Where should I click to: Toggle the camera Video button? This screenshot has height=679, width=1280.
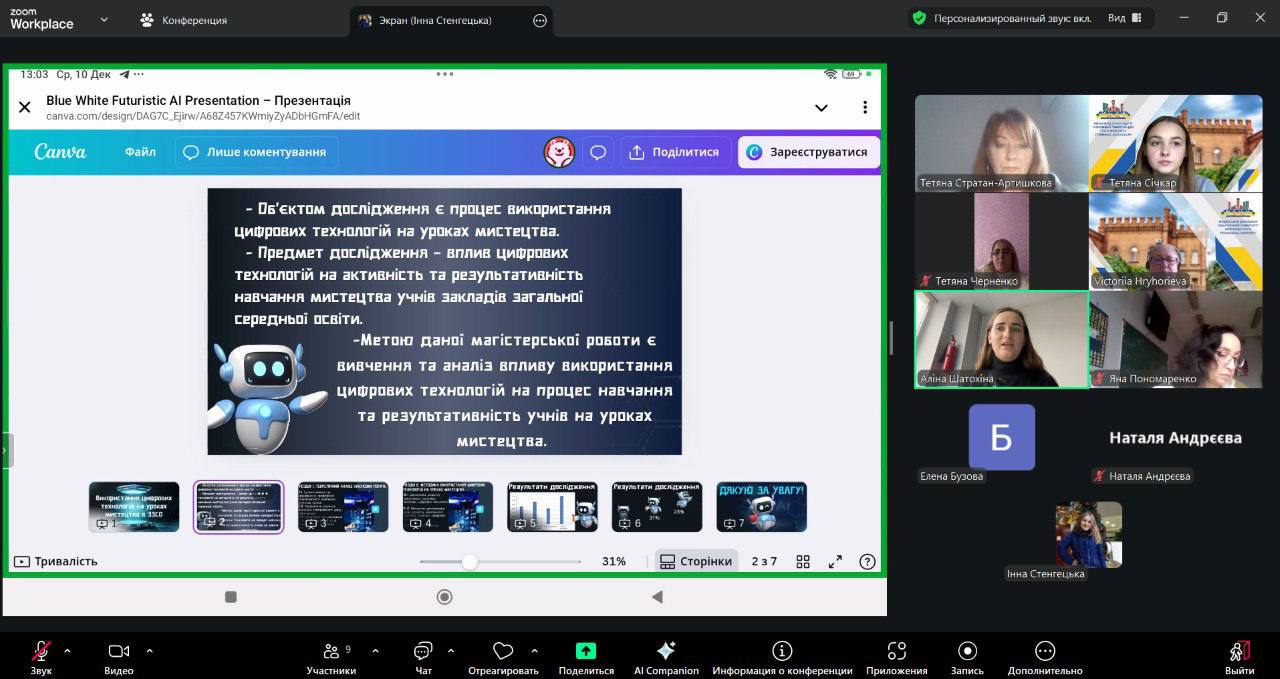click(x=118, y=651)
